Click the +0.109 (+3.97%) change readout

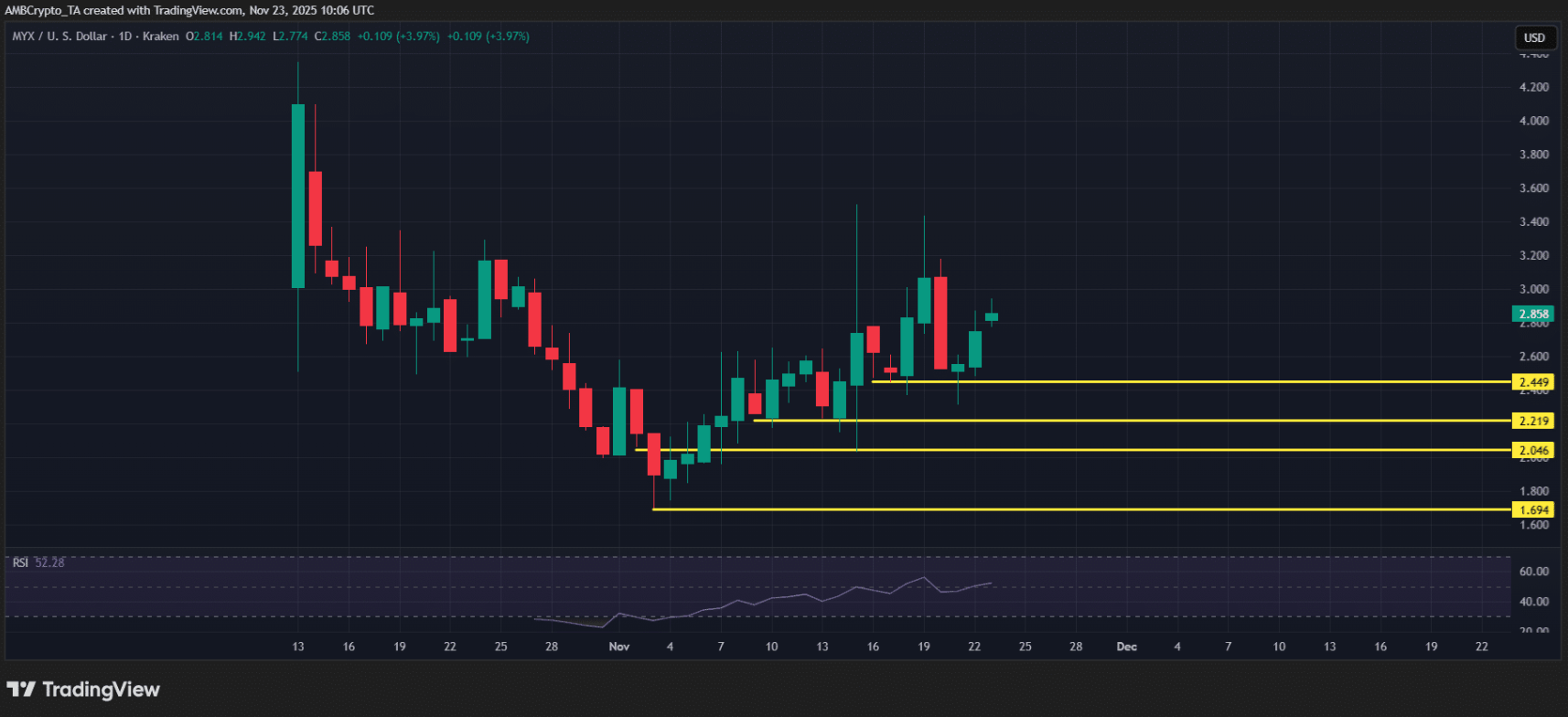click(x=398, y=37)
